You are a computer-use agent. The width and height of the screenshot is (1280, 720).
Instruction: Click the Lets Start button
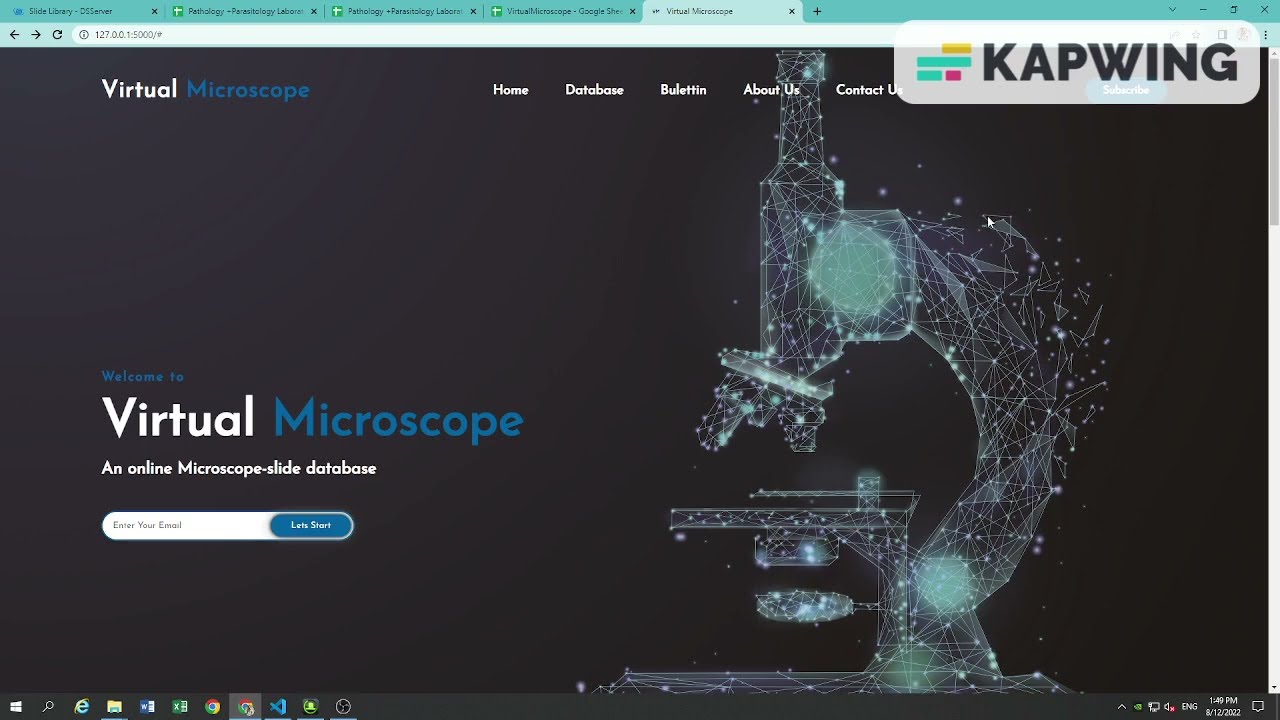(311, 525)
